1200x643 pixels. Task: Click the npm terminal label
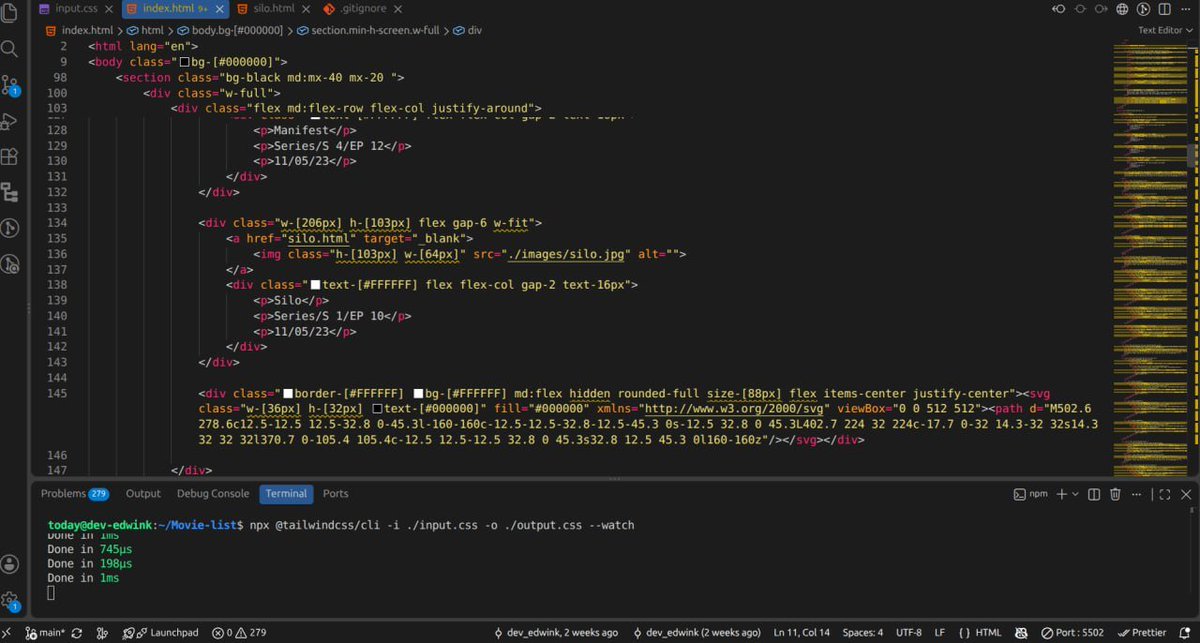click(1033, 493)
